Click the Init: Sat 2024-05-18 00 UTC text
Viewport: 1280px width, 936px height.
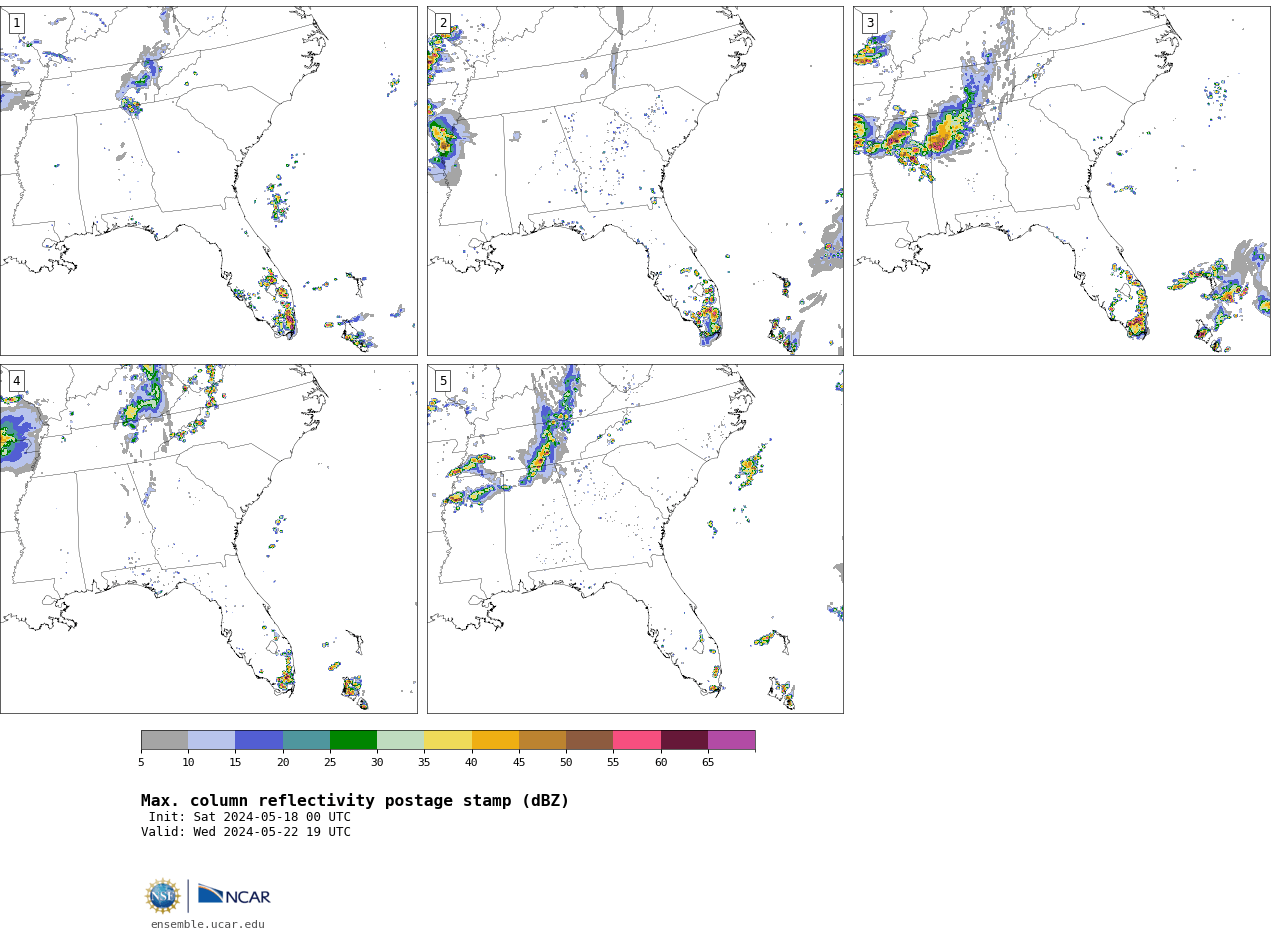pos(250,817)
